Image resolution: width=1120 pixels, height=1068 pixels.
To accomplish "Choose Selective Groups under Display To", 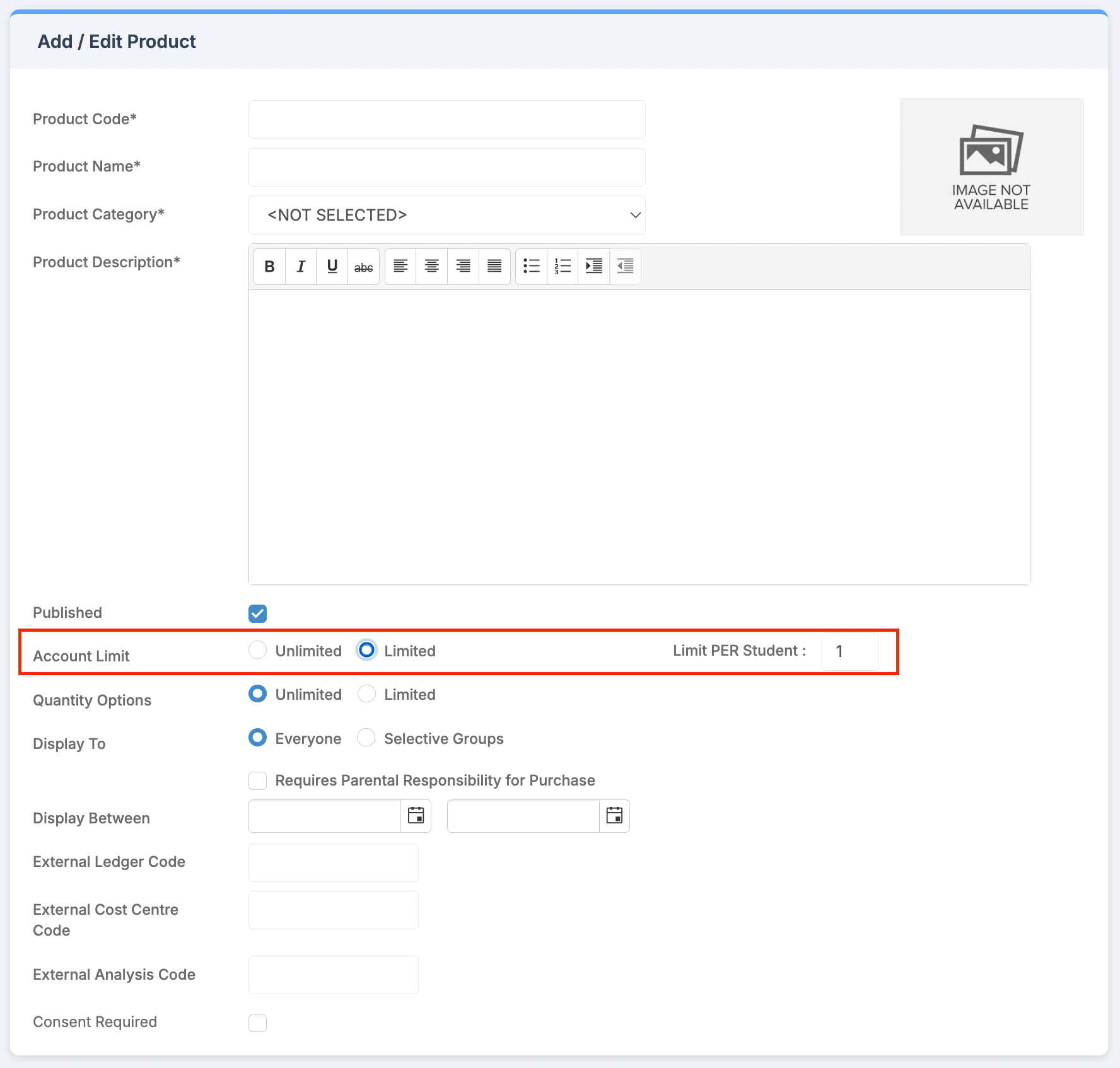I will 366,738.
